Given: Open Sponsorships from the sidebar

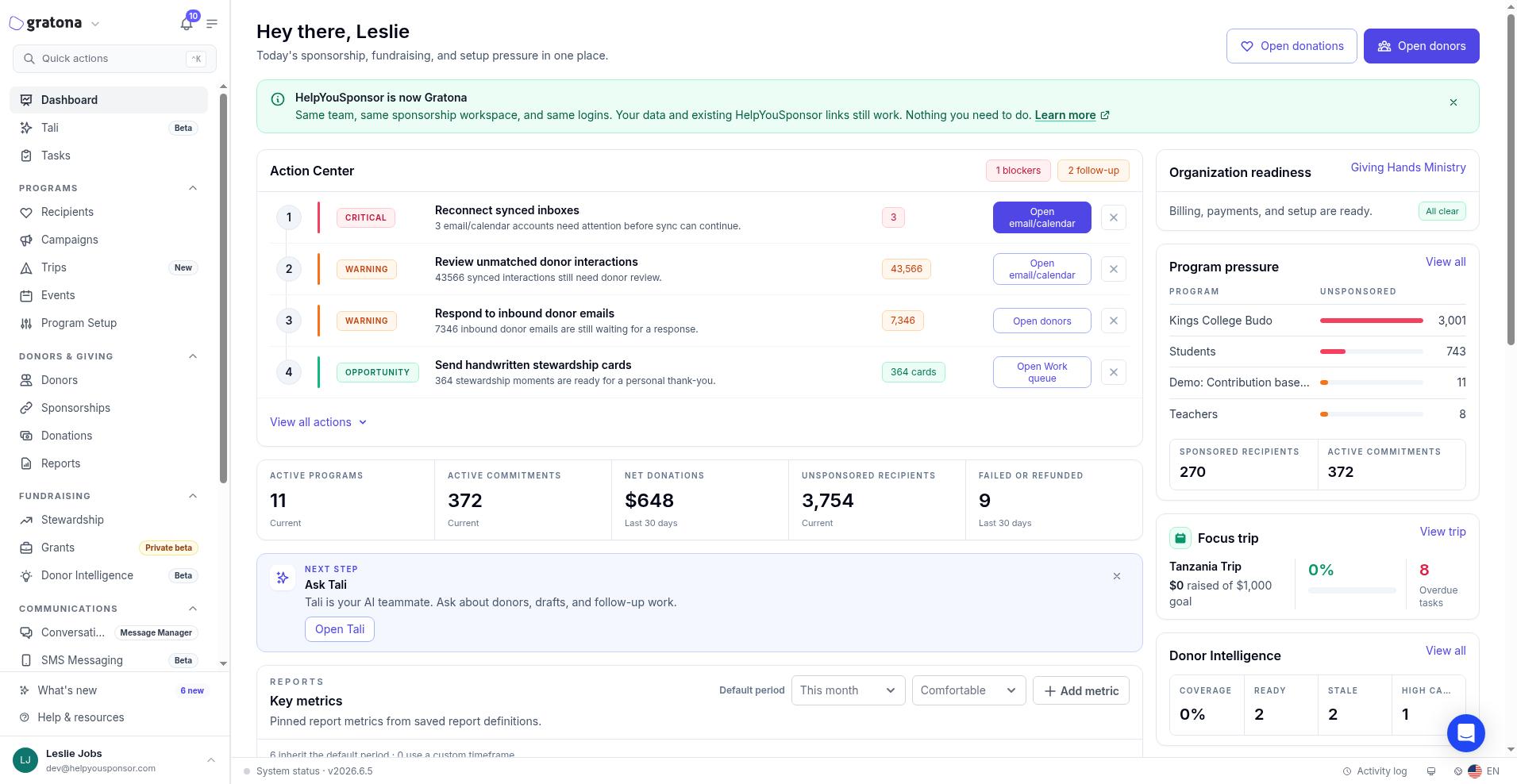Looking at the screenshot, I should pos(109,408).
